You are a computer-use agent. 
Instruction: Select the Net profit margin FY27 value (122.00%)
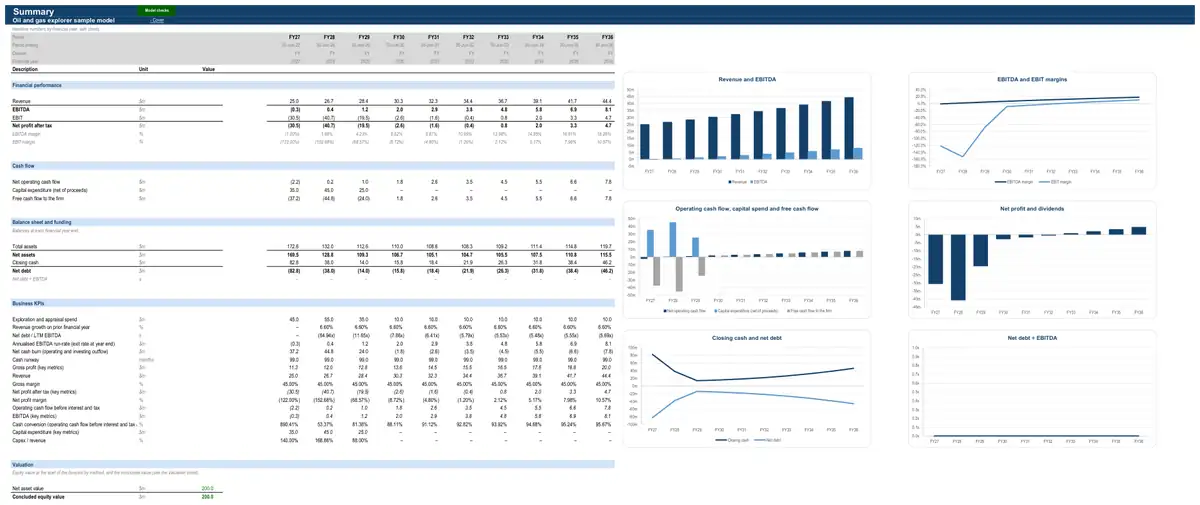pos(290,399)
